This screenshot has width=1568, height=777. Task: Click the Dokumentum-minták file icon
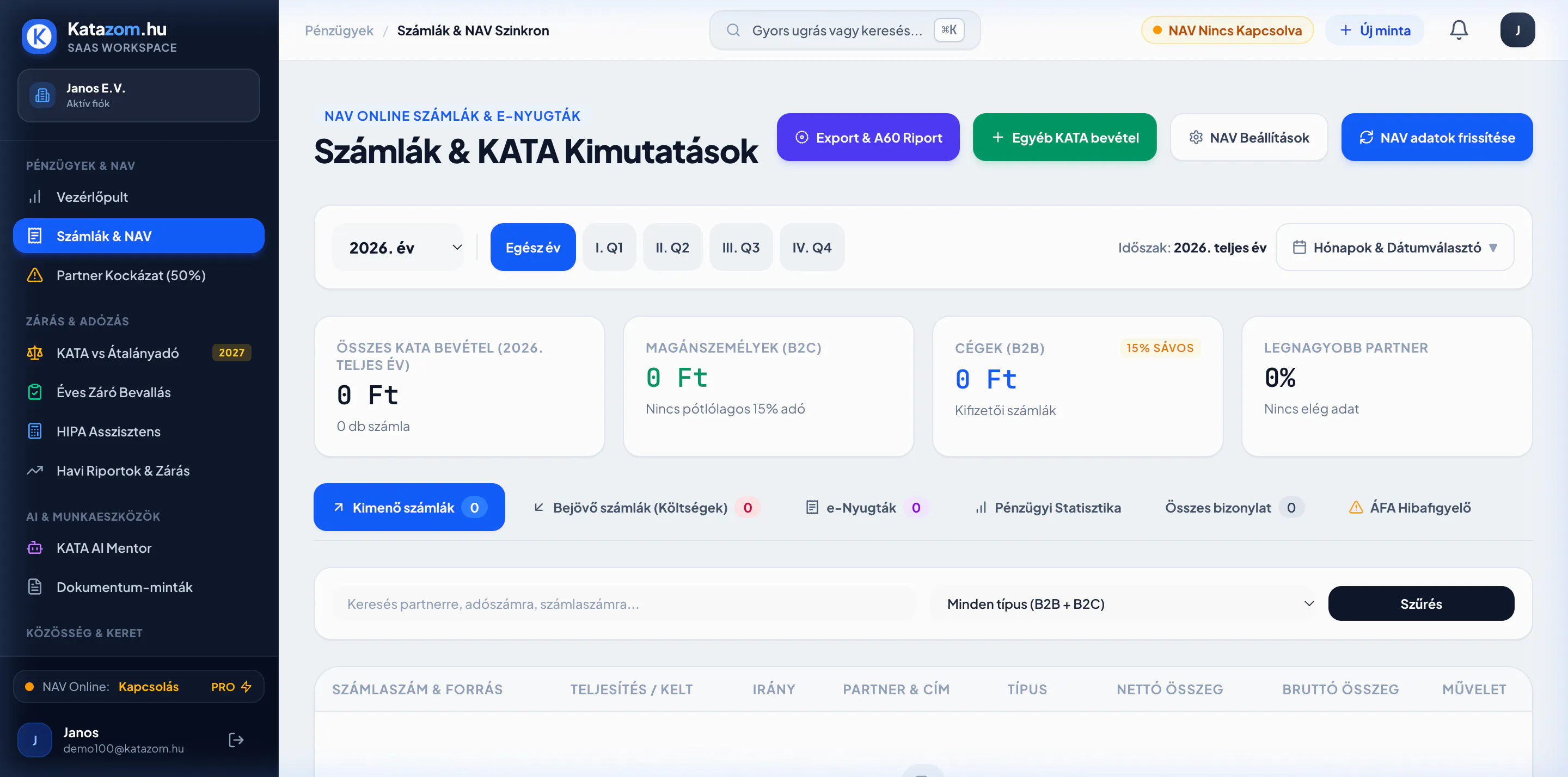pyautogui.click(x=35, y=587)
